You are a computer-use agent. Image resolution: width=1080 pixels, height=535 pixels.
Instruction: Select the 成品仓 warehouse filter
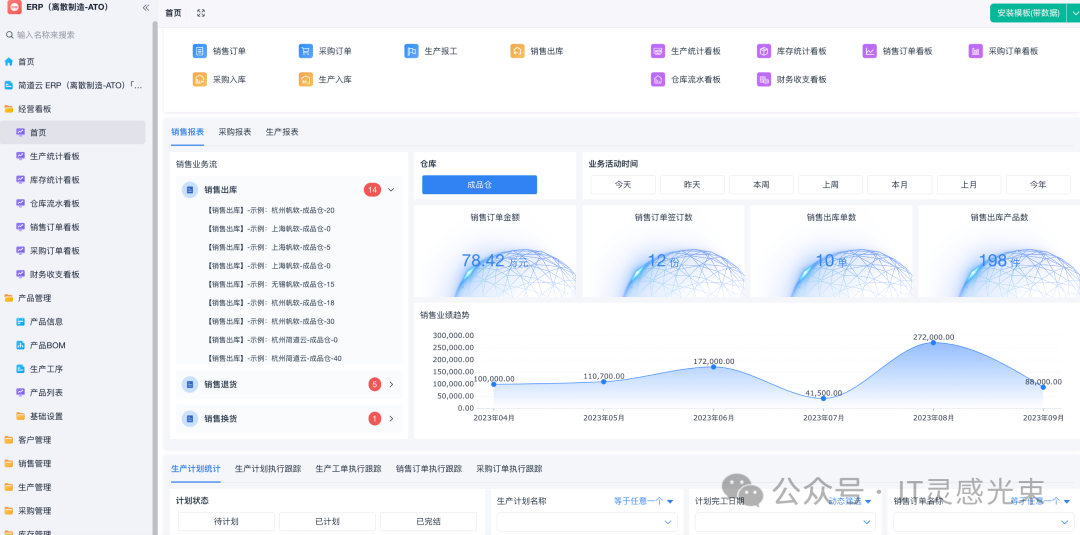coord(479,185)
